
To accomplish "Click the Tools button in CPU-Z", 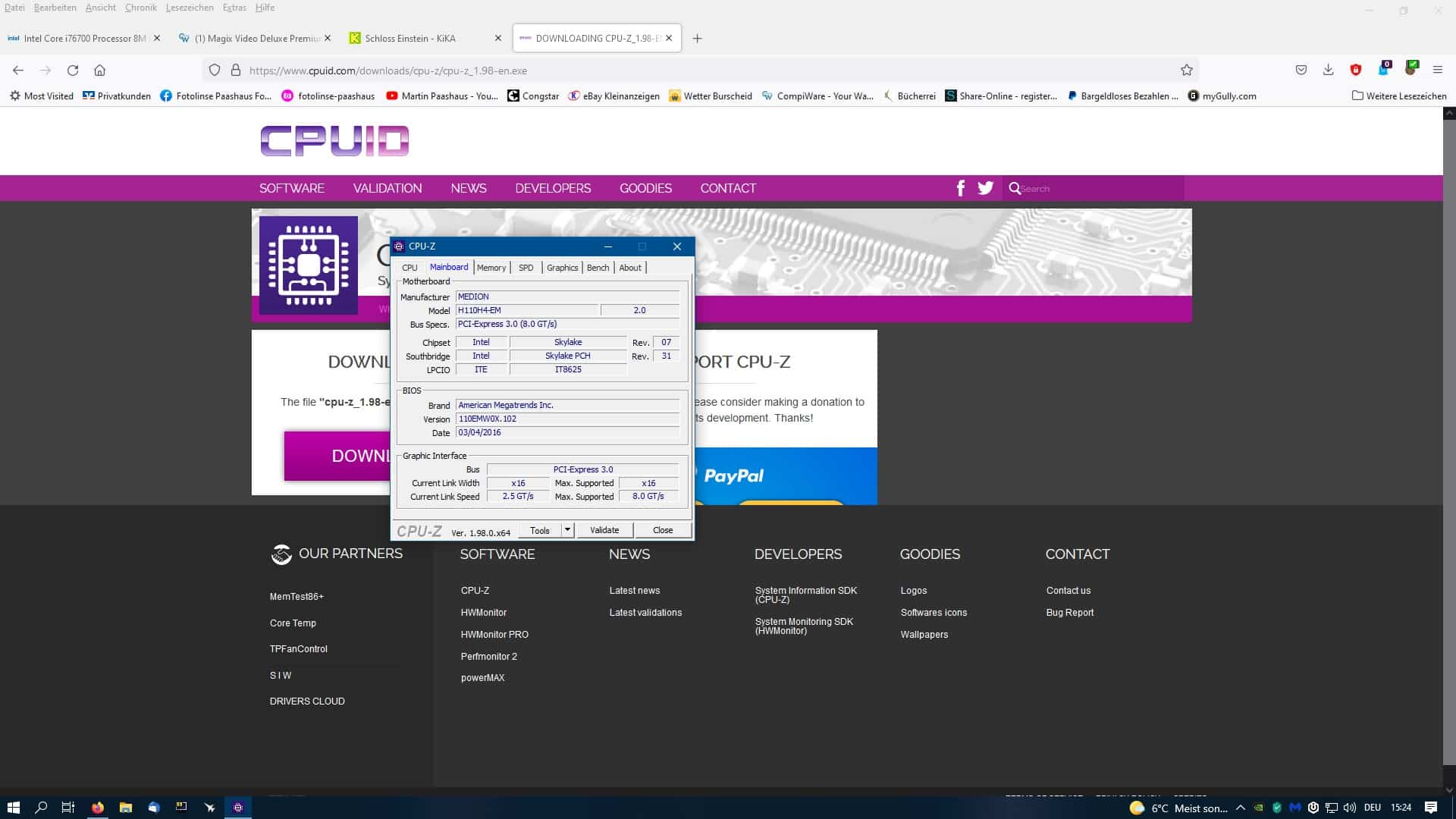I will coord(540,530).
